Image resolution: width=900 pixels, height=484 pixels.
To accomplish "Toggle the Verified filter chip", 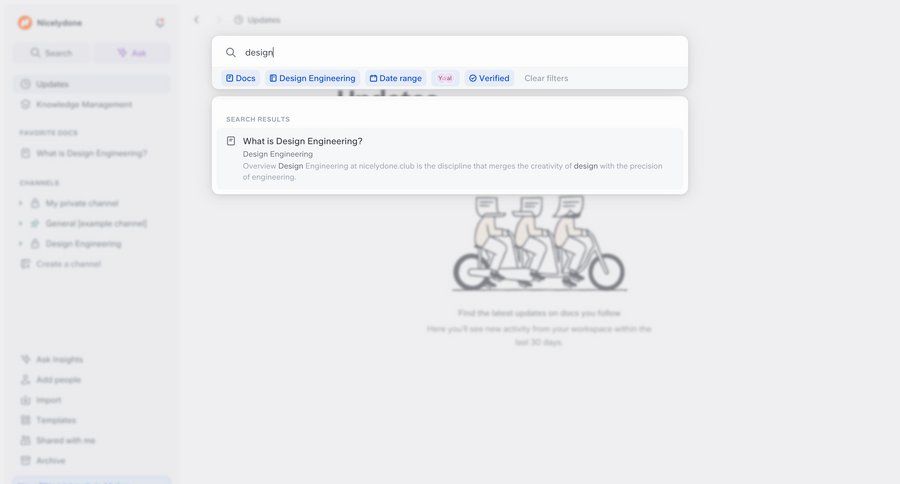I will click(489, 78).
